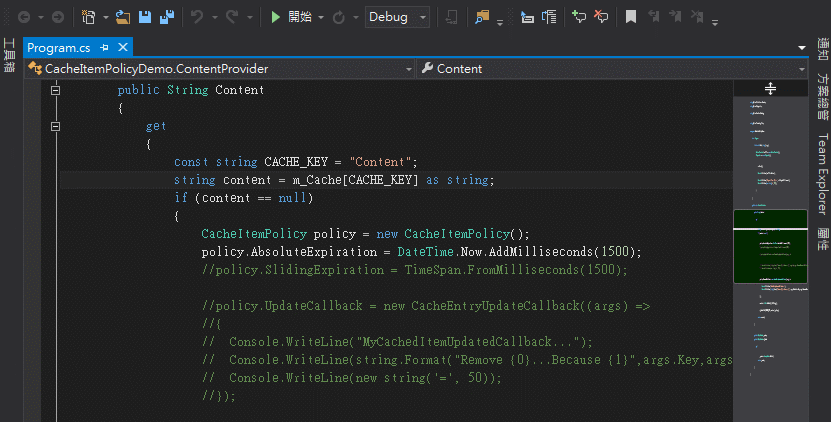The image size is (831, 422).
Task: Select the Program.cs document tab
Action: (59, 48)
